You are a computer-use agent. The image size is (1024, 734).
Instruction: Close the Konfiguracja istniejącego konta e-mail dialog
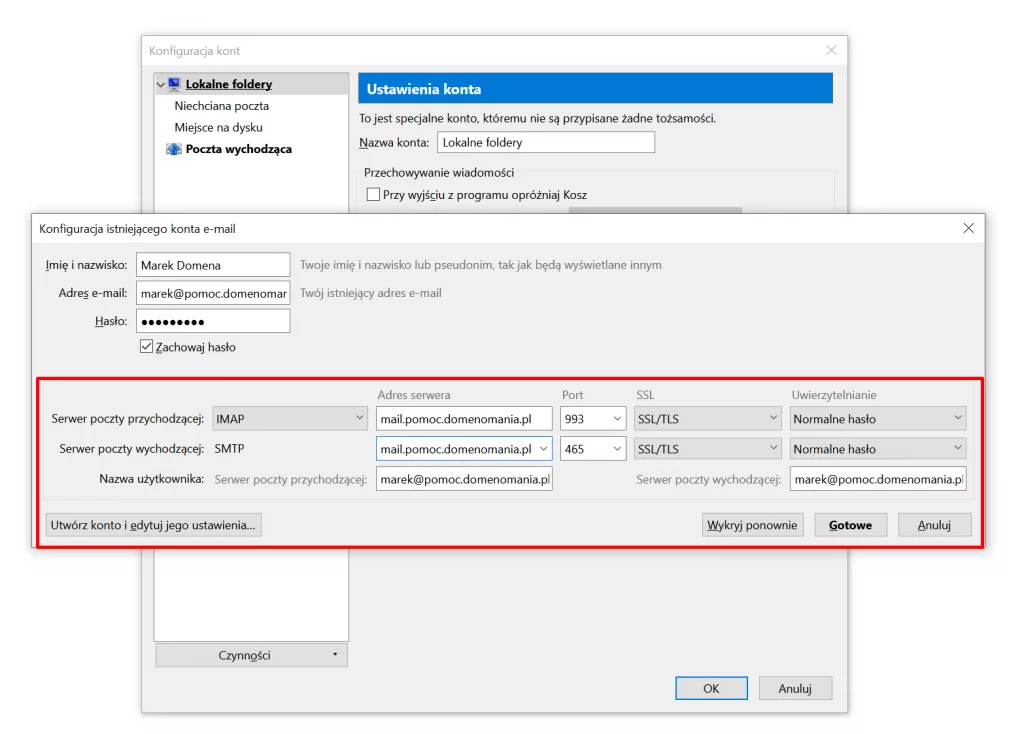pyautogui.click(x=968, y=229)
